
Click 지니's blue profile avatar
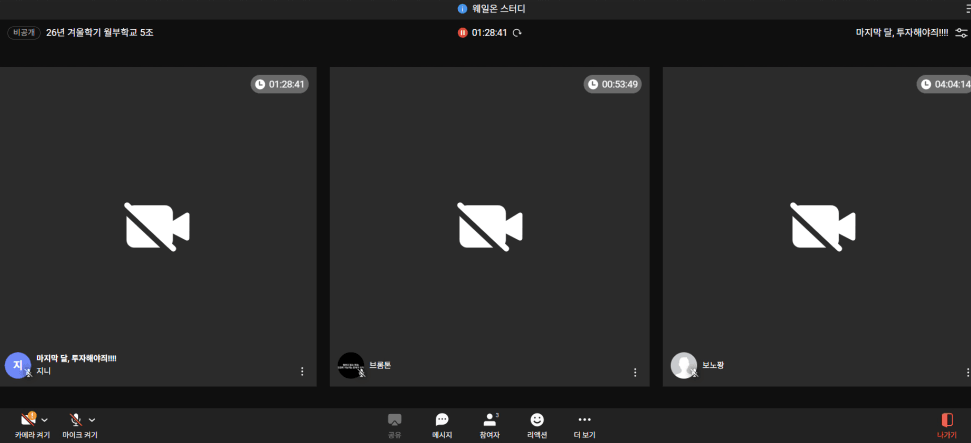[18, 365]
